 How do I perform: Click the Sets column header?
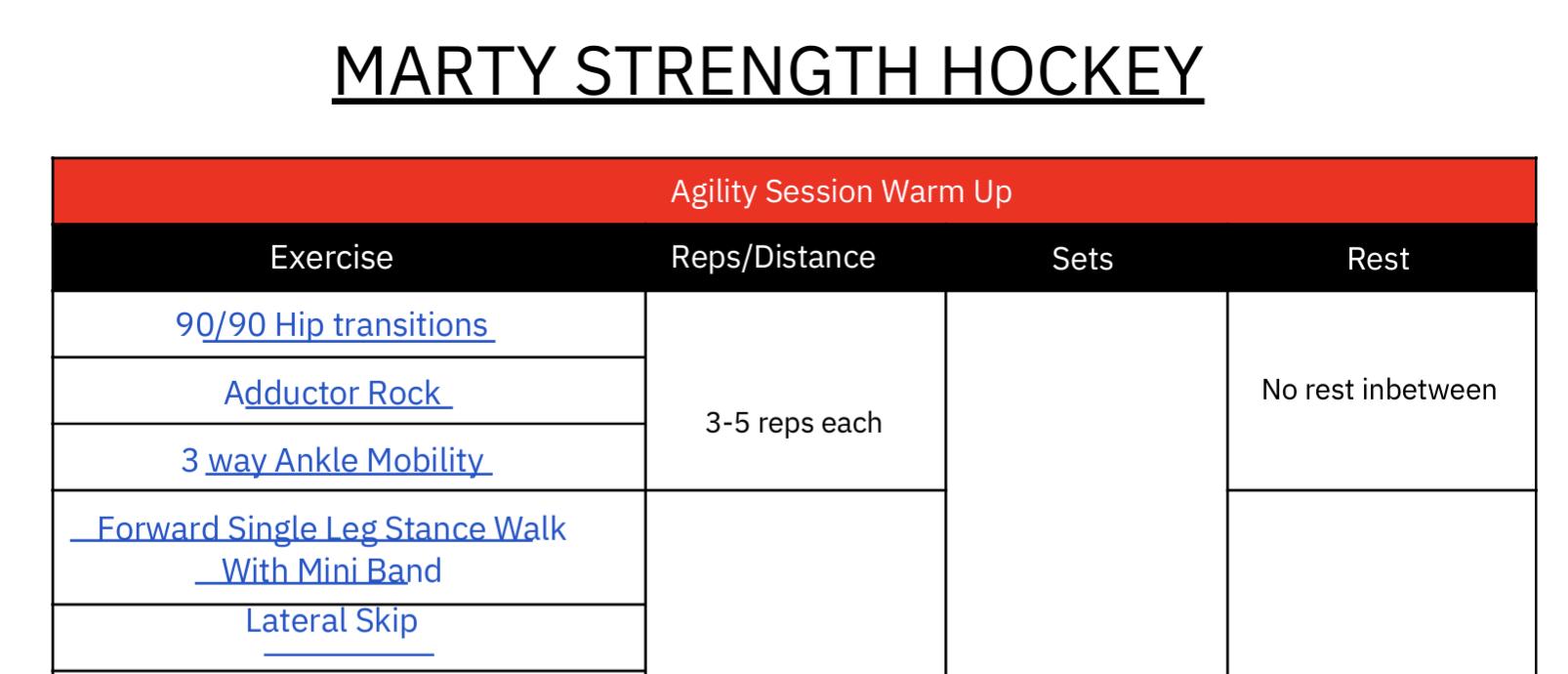coord(1082,259)
